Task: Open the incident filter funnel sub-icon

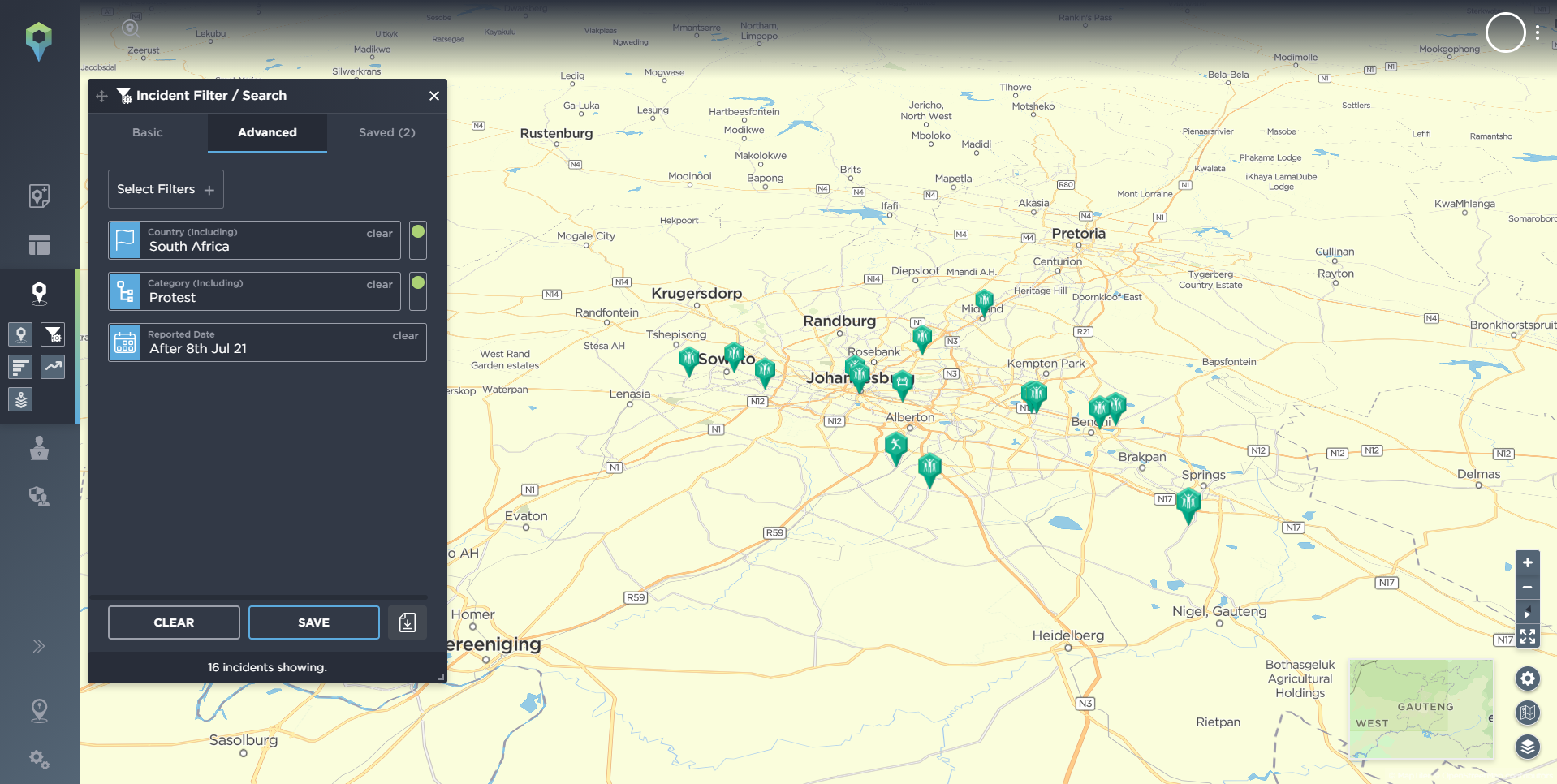Action: 53,334
